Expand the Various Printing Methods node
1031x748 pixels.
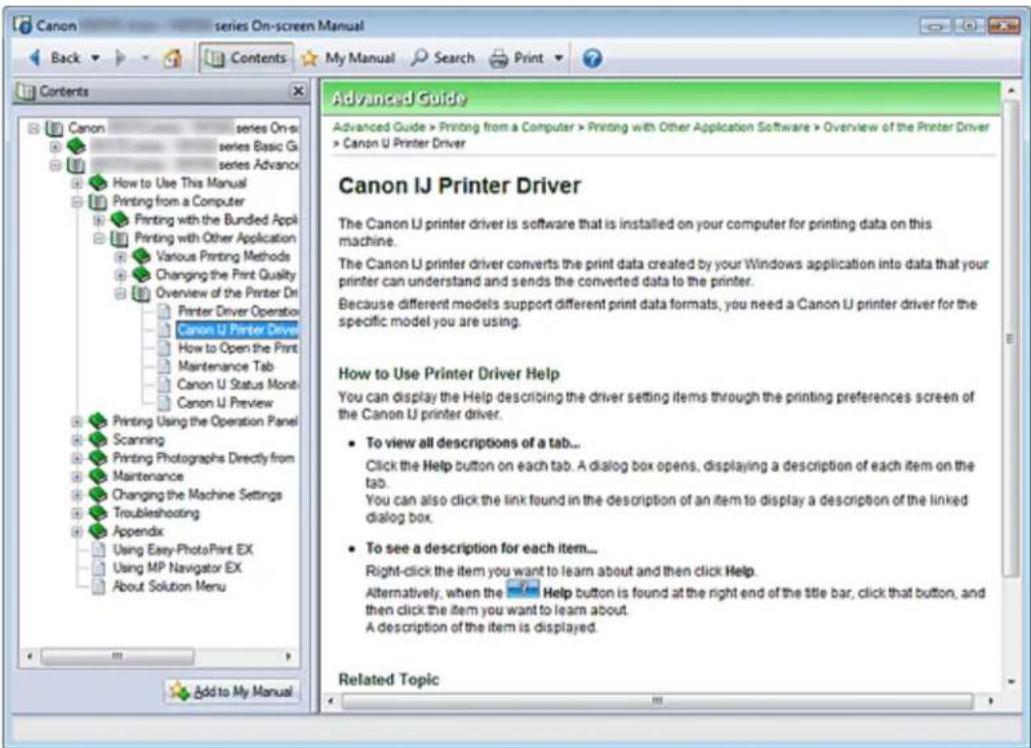[x=120, y=256]
